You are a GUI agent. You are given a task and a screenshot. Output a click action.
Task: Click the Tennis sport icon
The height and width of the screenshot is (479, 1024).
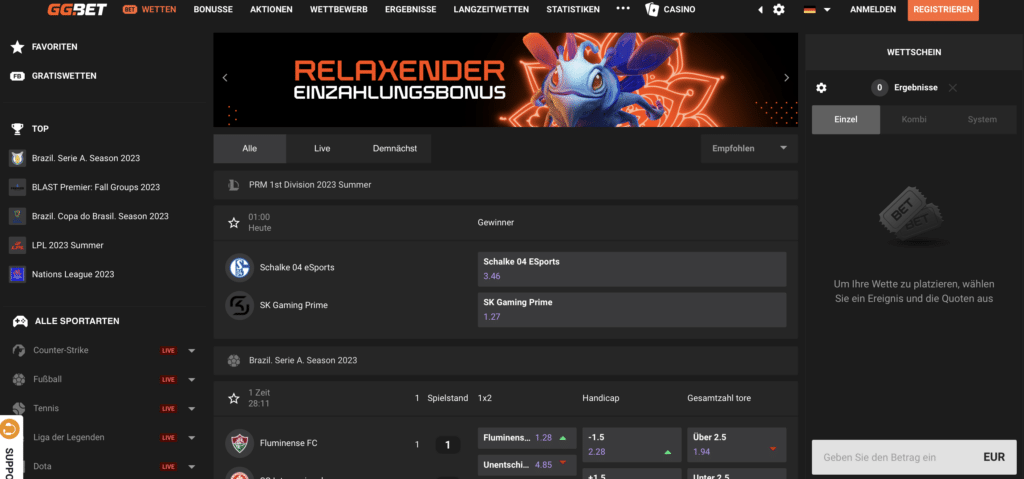coord(19,408)
